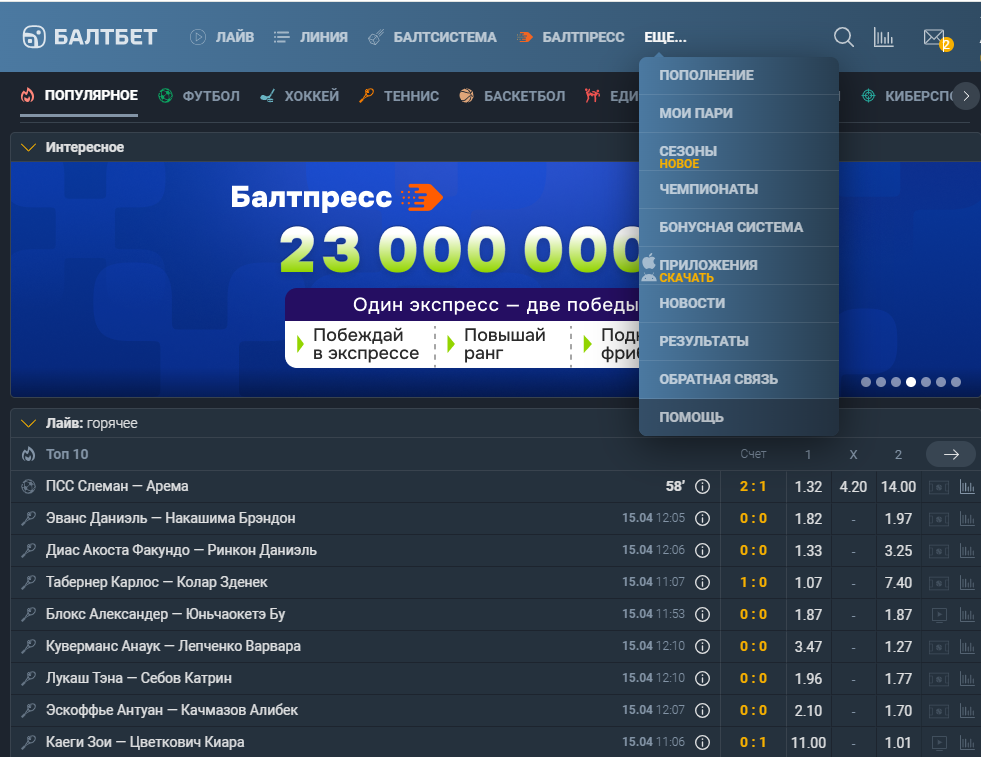The width and height of the screenshot is (981, 757).
Task: Select ПОМОЩЬ from dropdown menu
Action: (x=739, y=417)
